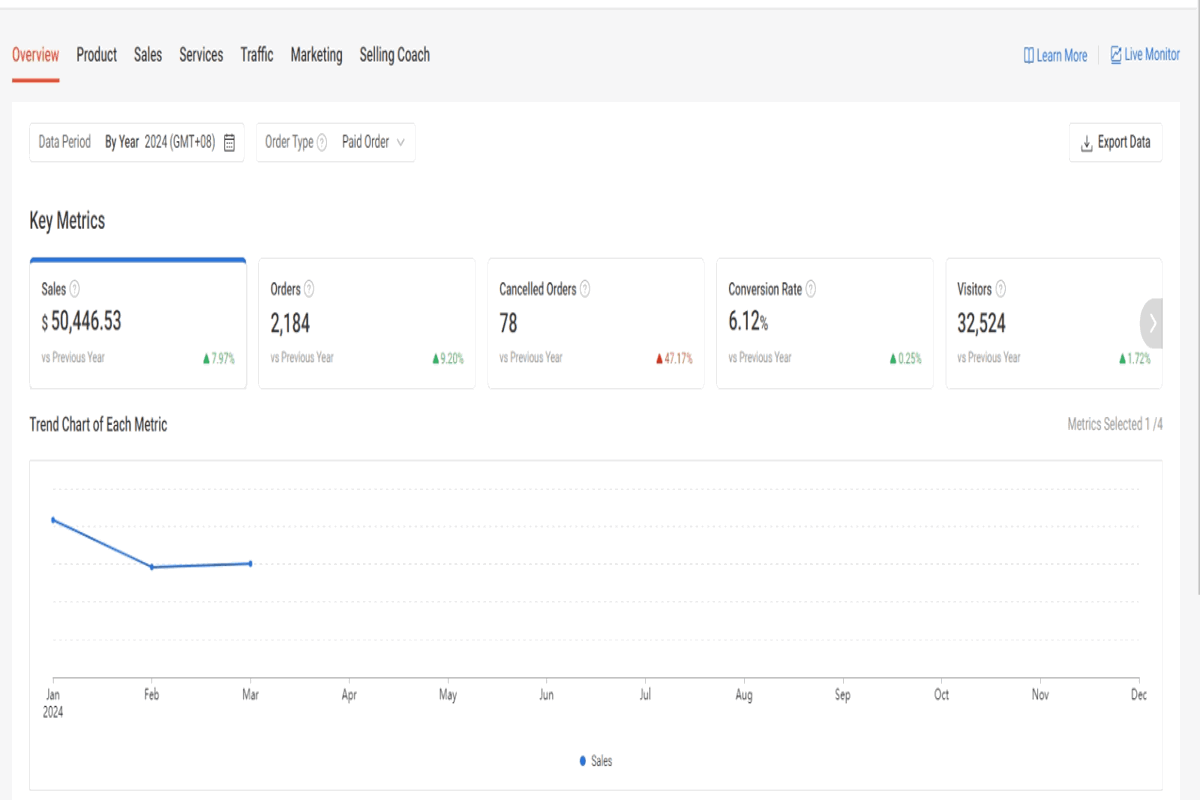
Task: Click the Cancelled Orders help icon
Action: [x=585, y=289]
